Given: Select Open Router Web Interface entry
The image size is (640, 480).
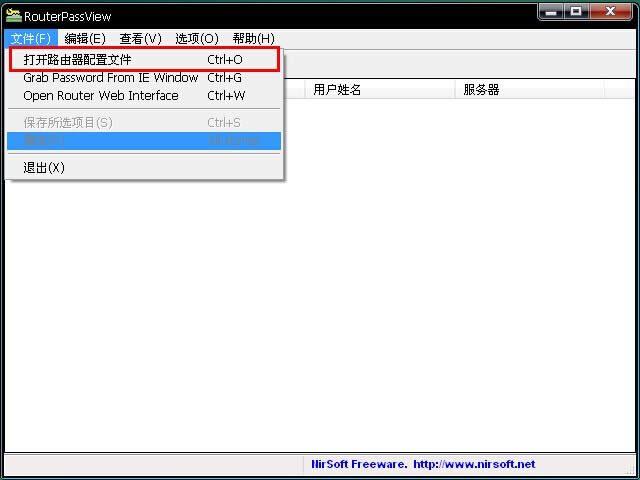Looking at the screenshot, I should [100, 96].
